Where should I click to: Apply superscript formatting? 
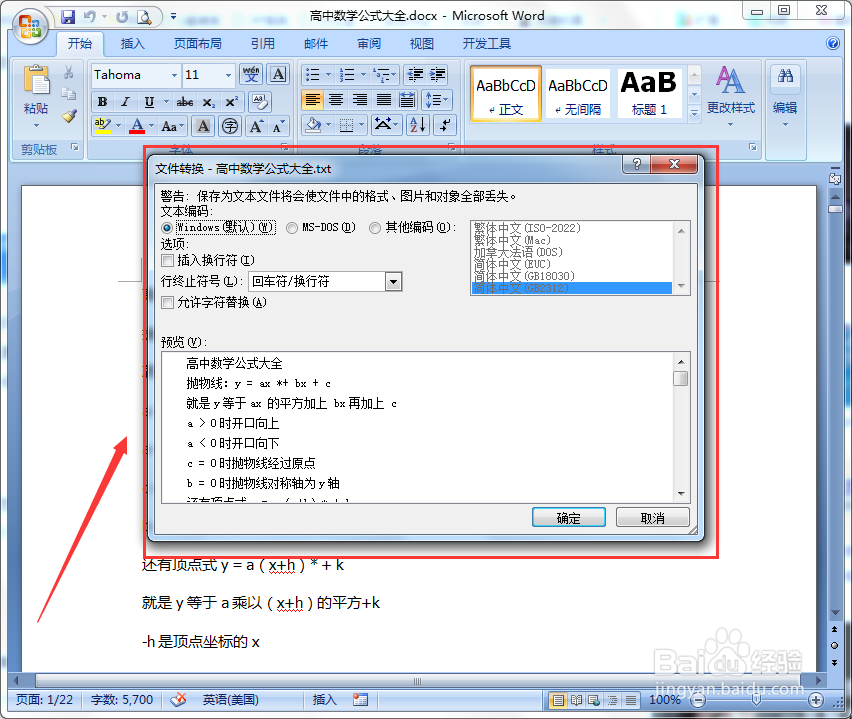[x=231, y=102]
